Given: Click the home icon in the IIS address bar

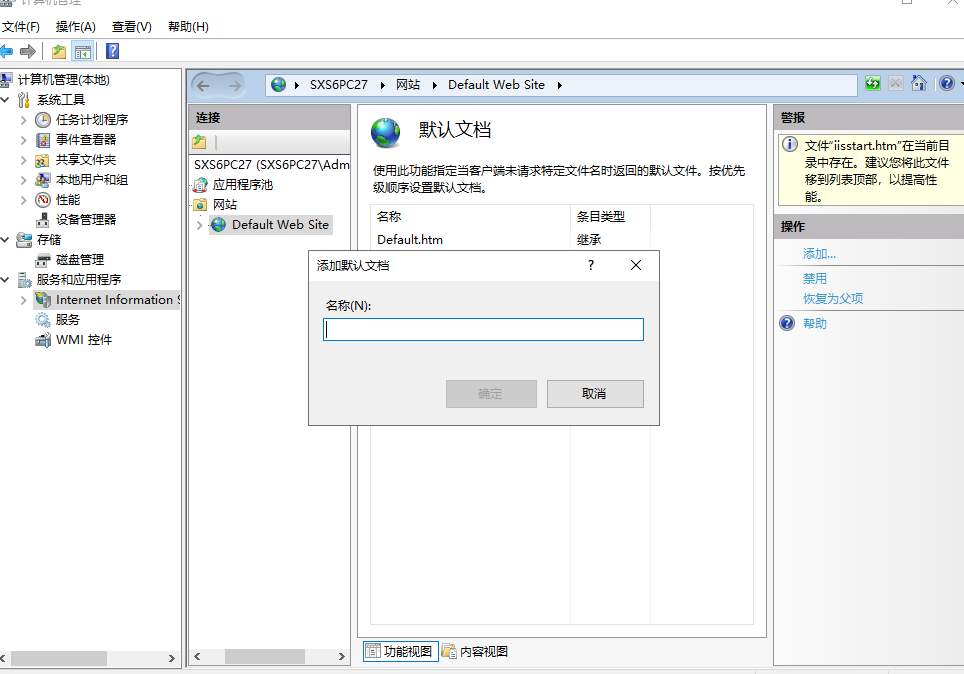Looking at the screenshot, I should tap(918, 83).
